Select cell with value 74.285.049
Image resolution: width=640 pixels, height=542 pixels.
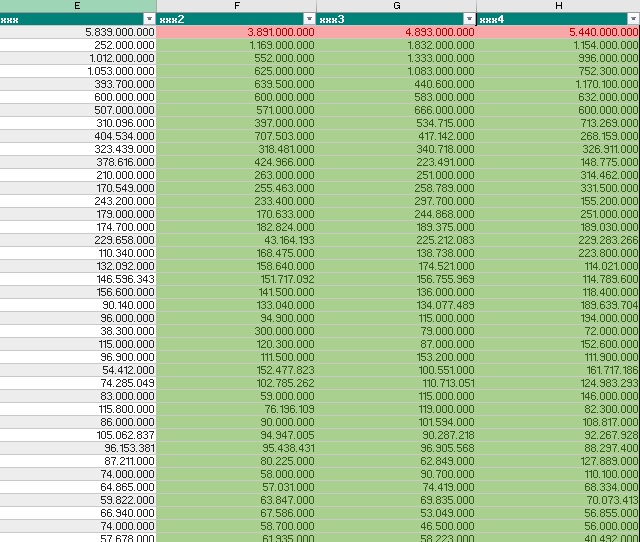click(x=78, y=384)
